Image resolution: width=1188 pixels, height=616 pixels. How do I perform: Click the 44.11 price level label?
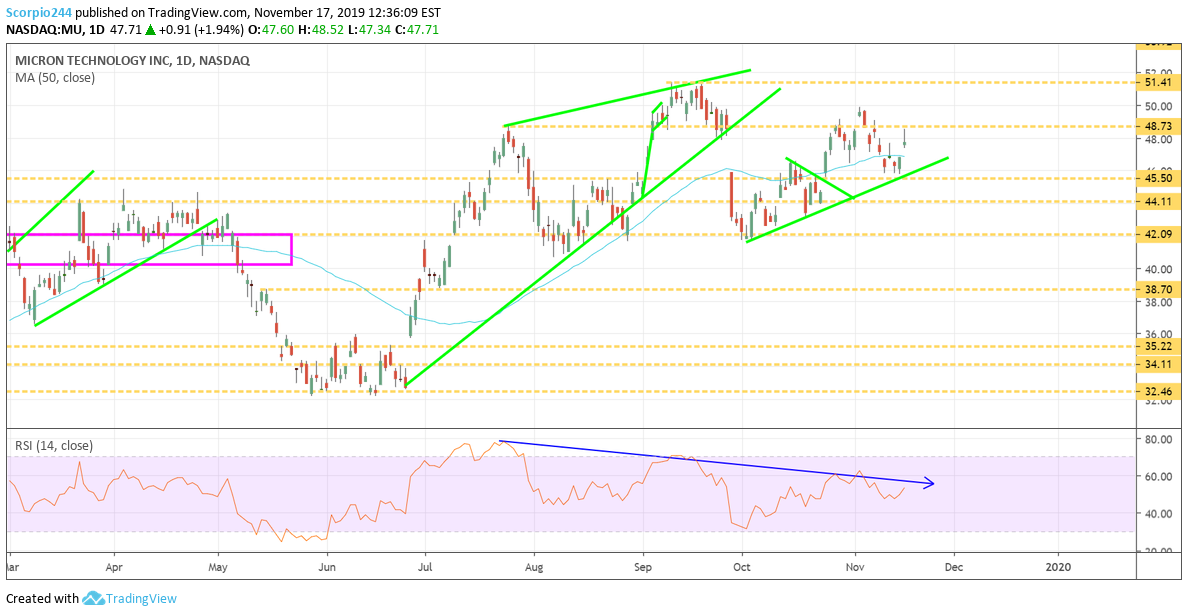point(1158,202)
